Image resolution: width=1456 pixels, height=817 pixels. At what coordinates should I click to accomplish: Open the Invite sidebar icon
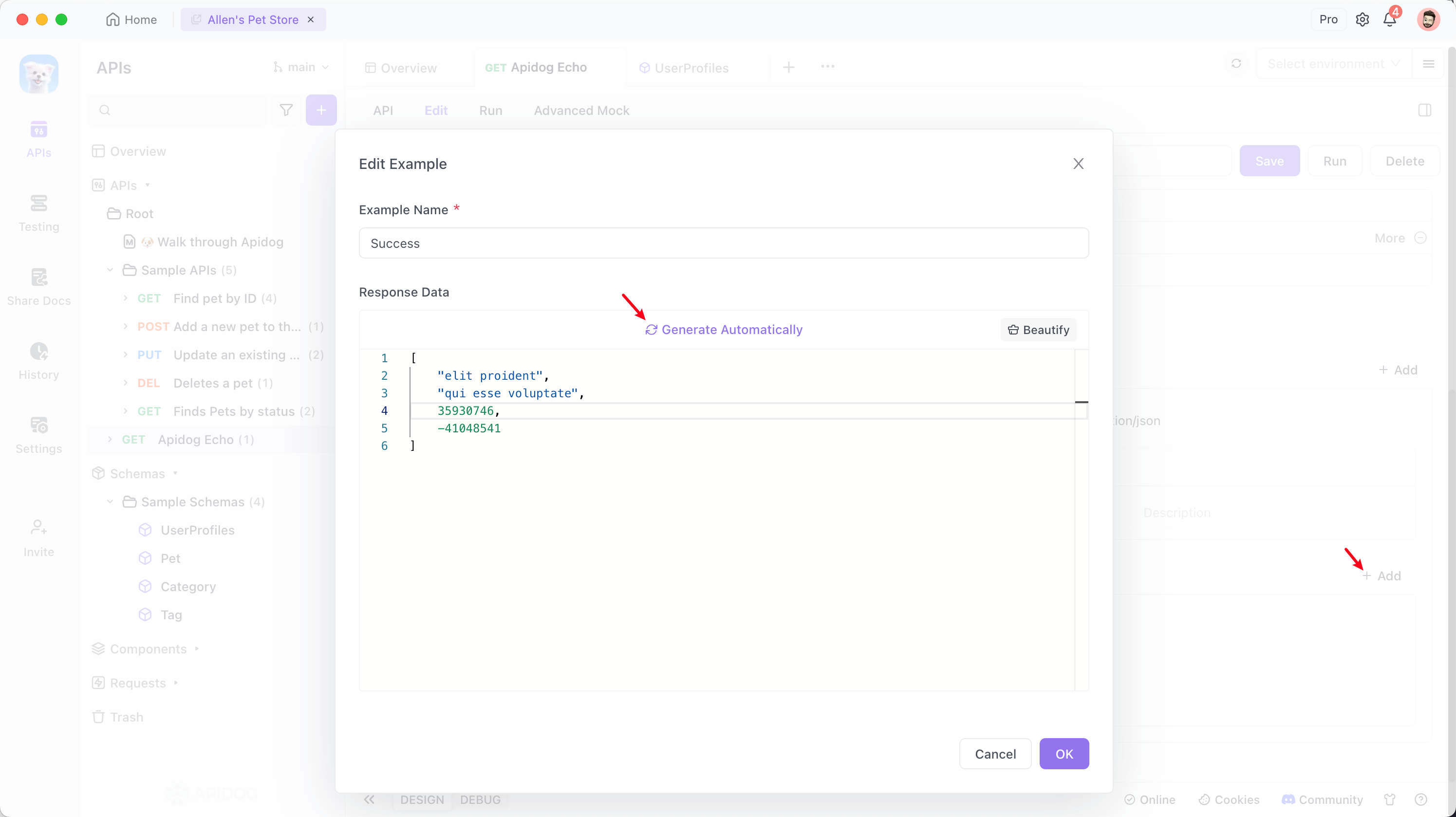coord(38,538)
